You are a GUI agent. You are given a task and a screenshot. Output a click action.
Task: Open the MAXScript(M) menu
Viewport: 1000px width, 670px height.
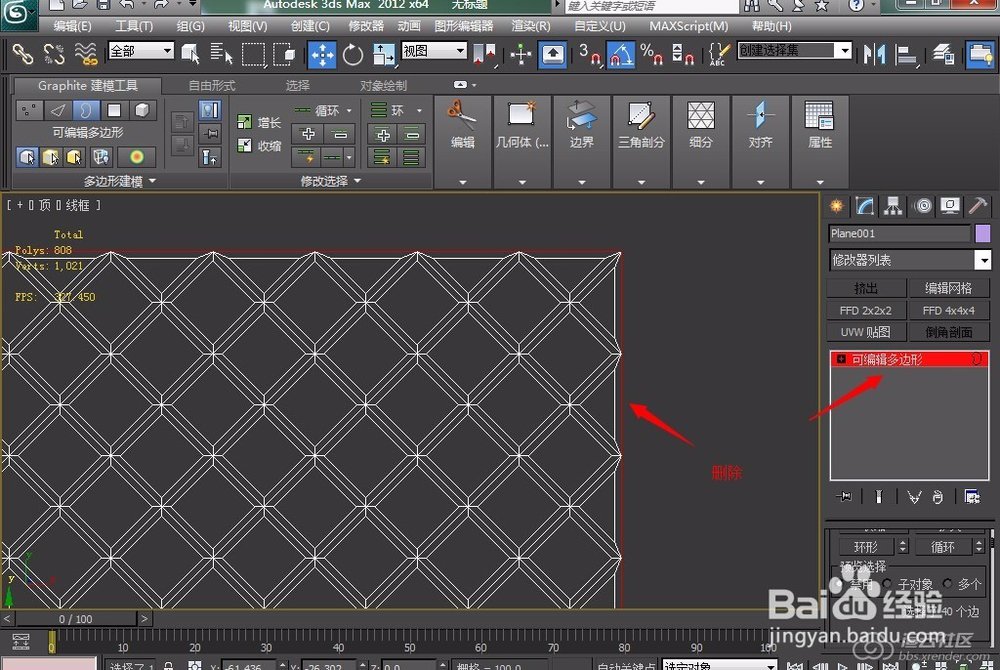[x=689, y=26]
